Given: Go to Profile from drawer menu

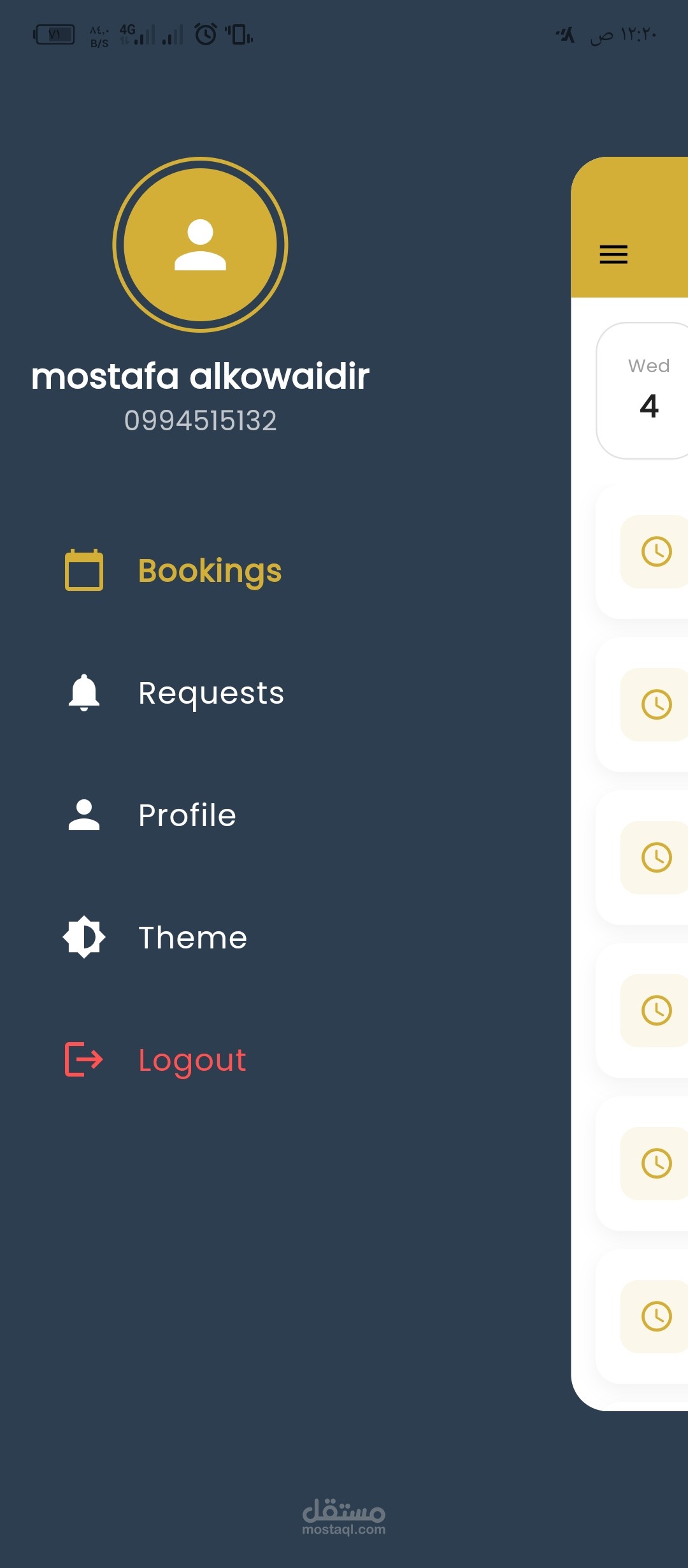Looking at the screenshot, I should tap(187, 815).
